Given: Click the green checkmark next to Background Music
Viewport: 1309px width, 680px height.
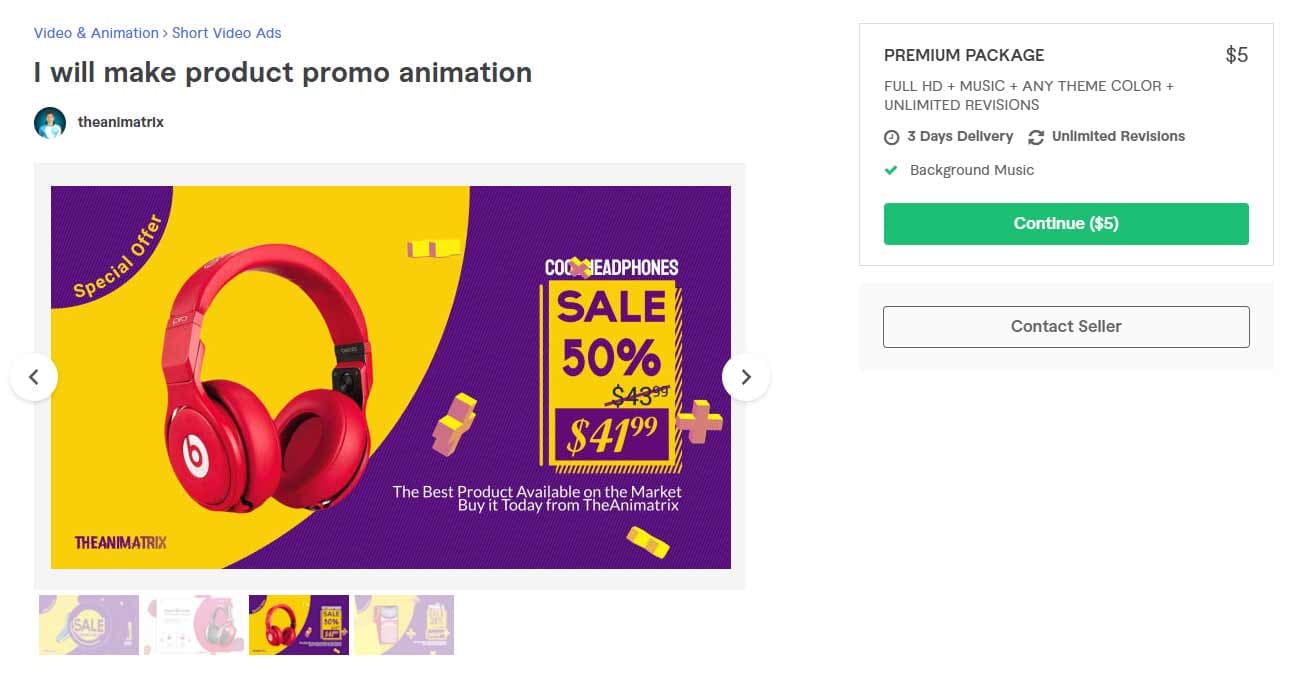Looking at the screenshot, I should point(891,170).
